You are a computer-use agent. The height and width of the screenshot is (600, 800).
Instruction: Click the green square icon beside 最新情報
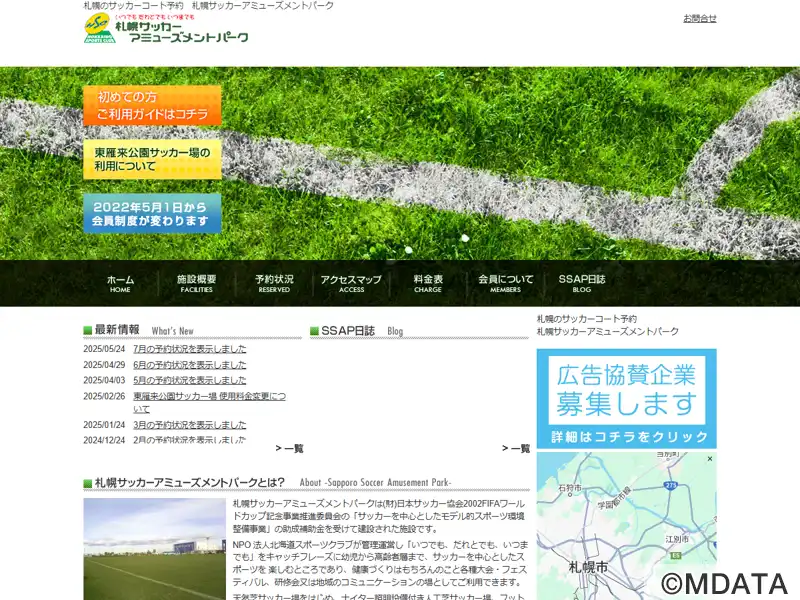point(88,331)
